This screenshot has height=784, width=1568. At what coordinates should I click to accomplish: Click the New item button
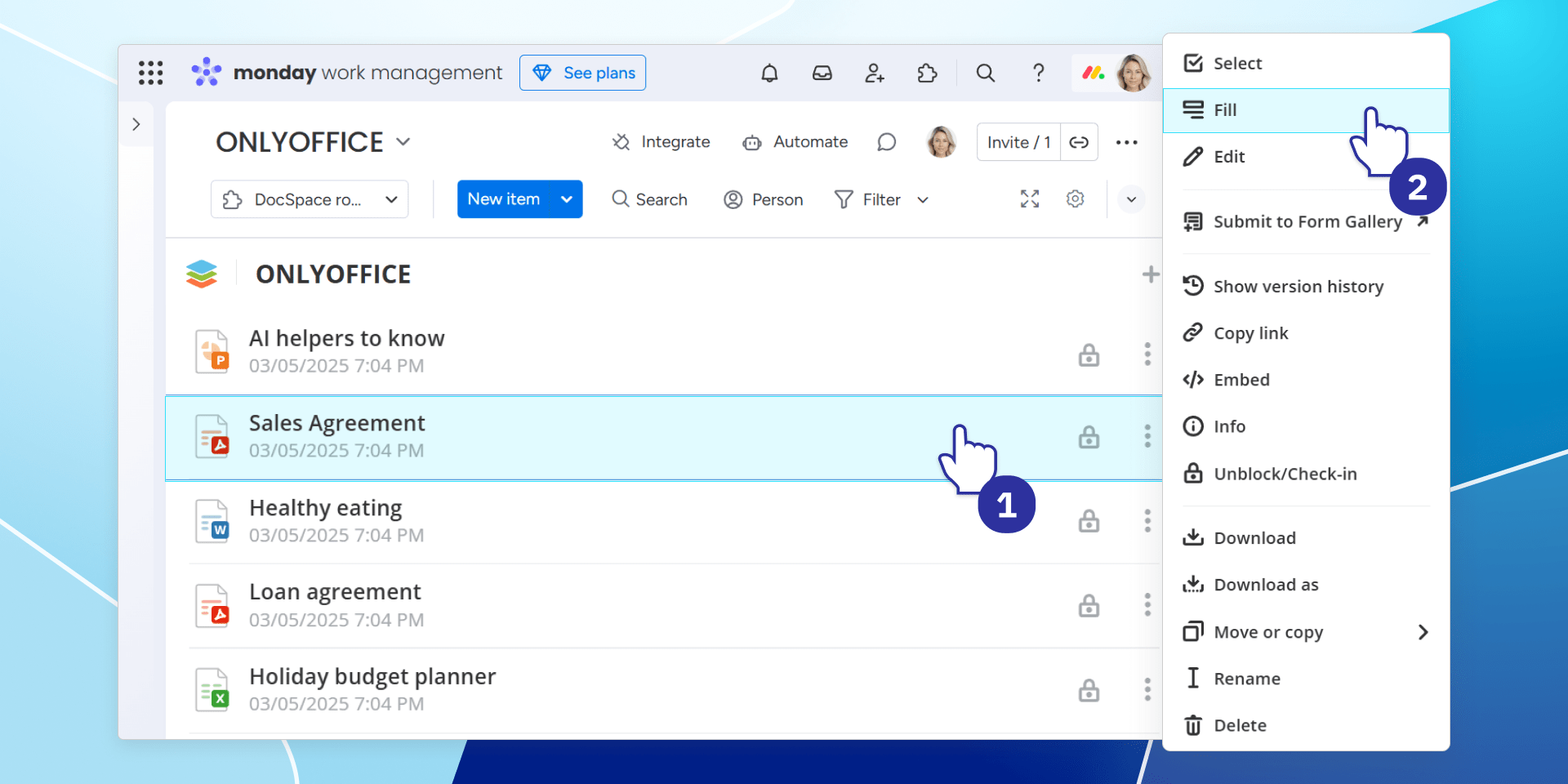pos(504,199)
